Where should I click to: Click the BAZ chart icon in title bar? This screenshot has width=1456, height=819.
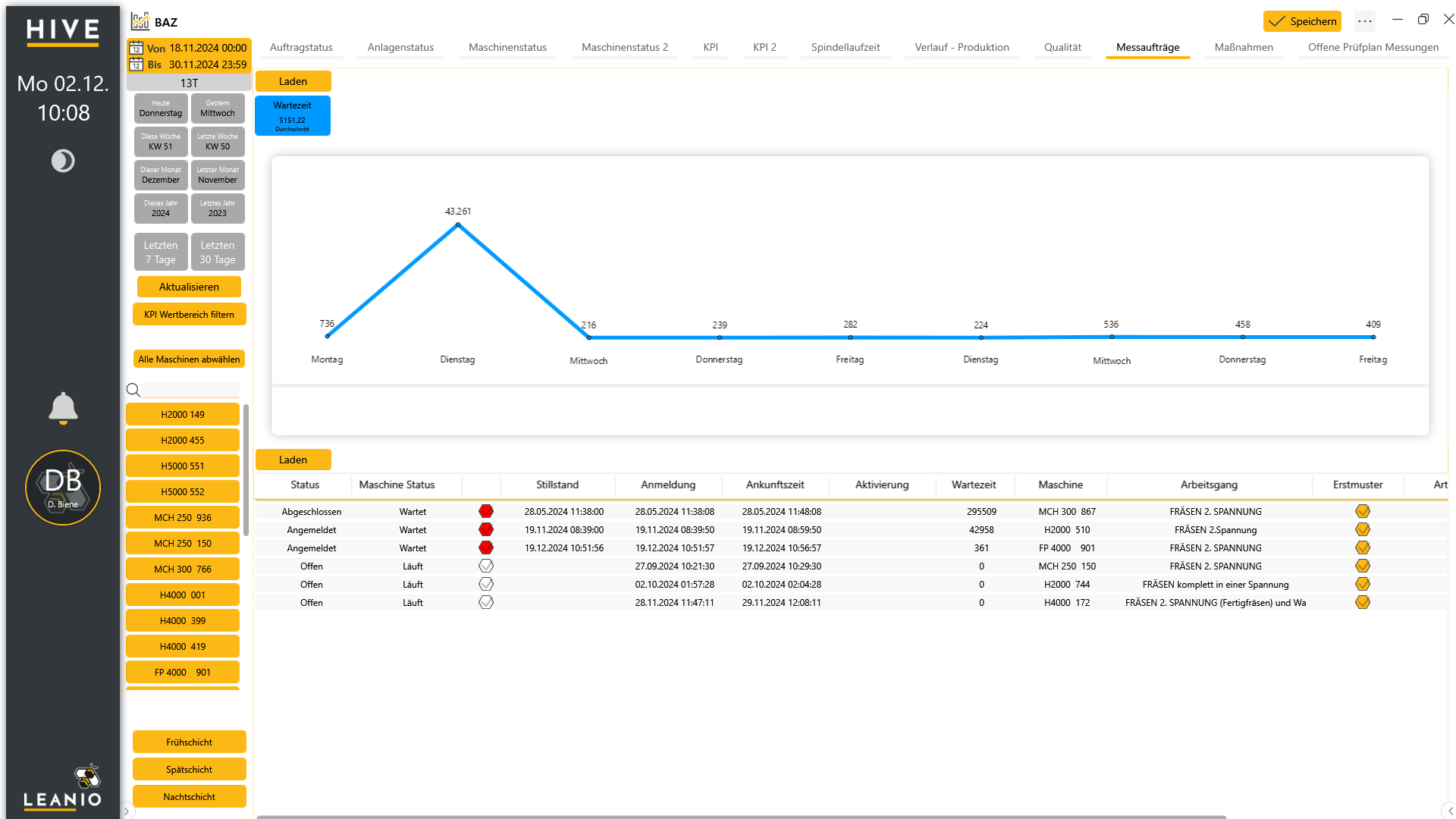[140, 21]
